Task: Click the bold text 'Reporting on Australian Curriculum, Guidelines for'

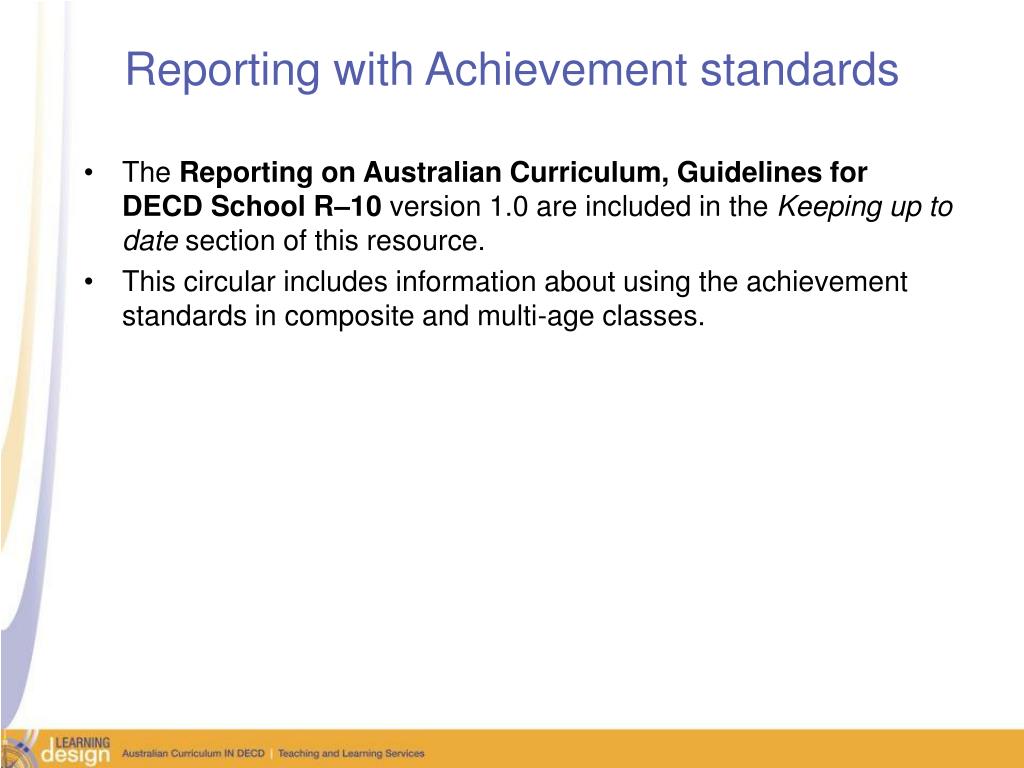Action: point(523,173)
